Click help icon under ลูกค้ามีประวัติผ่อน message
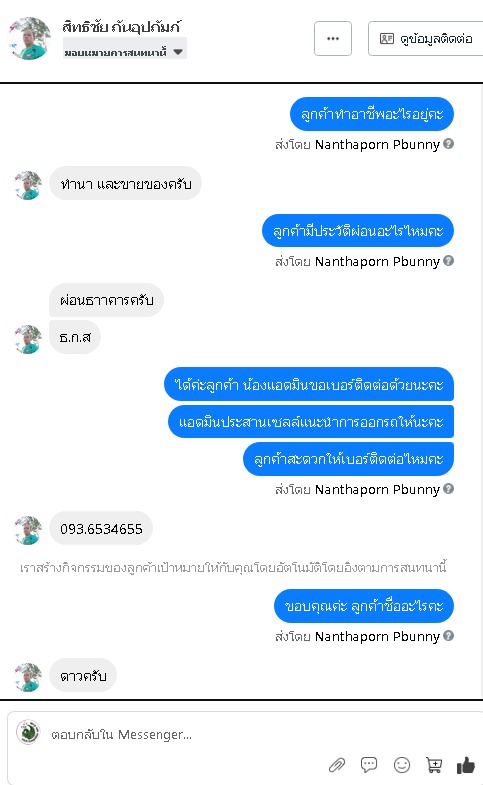483x785 pixels. click(448, 261)
